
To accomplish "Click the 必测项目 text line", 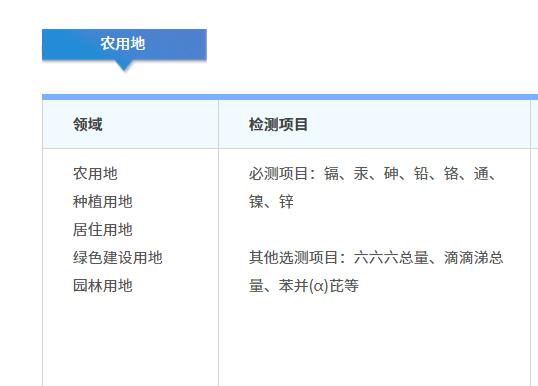I will [x=372, y=174].
